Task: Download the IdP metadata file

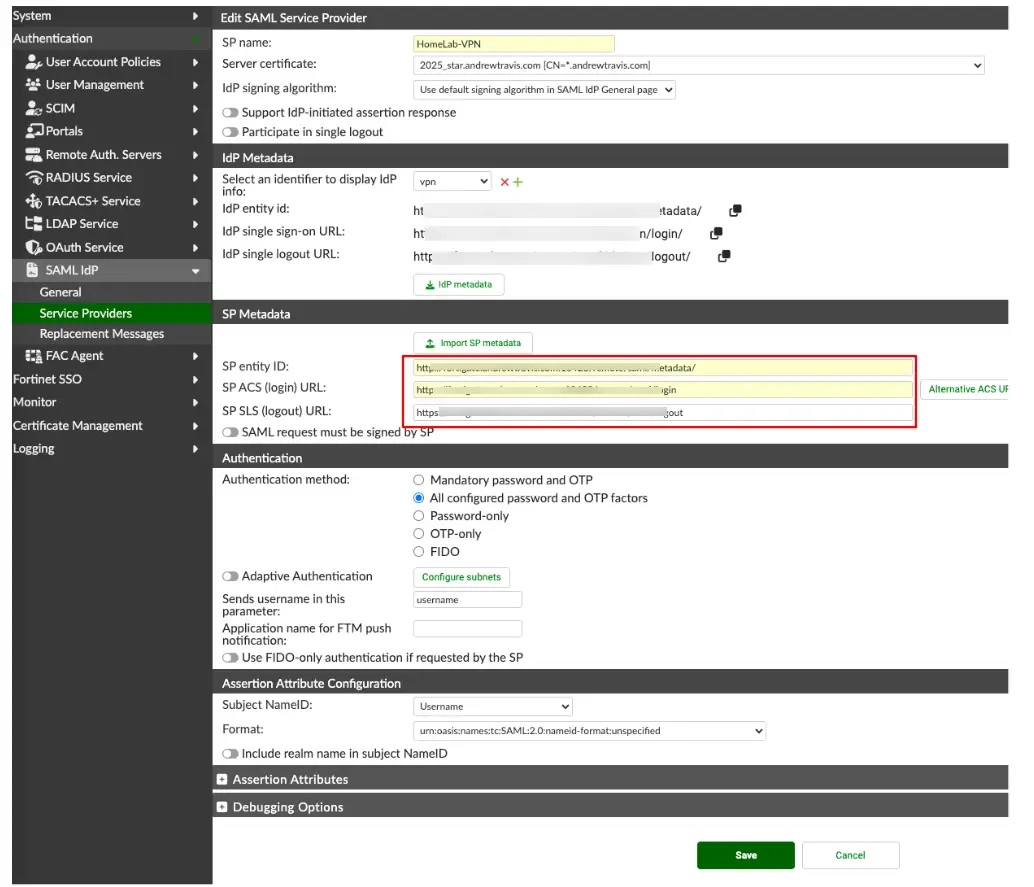Action: (458, 284)
